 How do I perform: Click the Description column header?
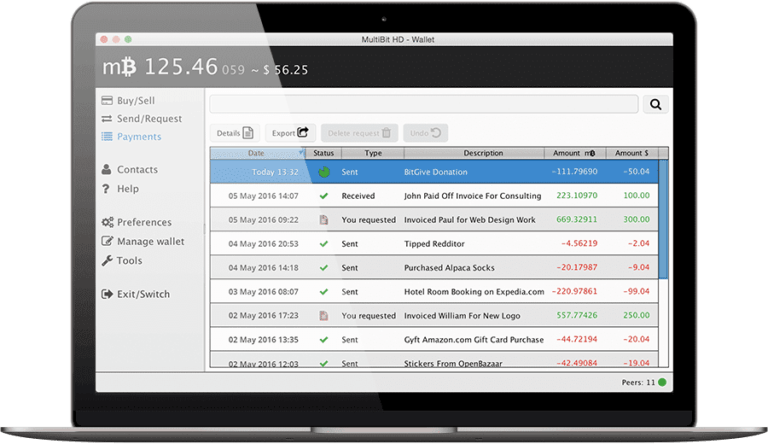(x=474, y=153)
